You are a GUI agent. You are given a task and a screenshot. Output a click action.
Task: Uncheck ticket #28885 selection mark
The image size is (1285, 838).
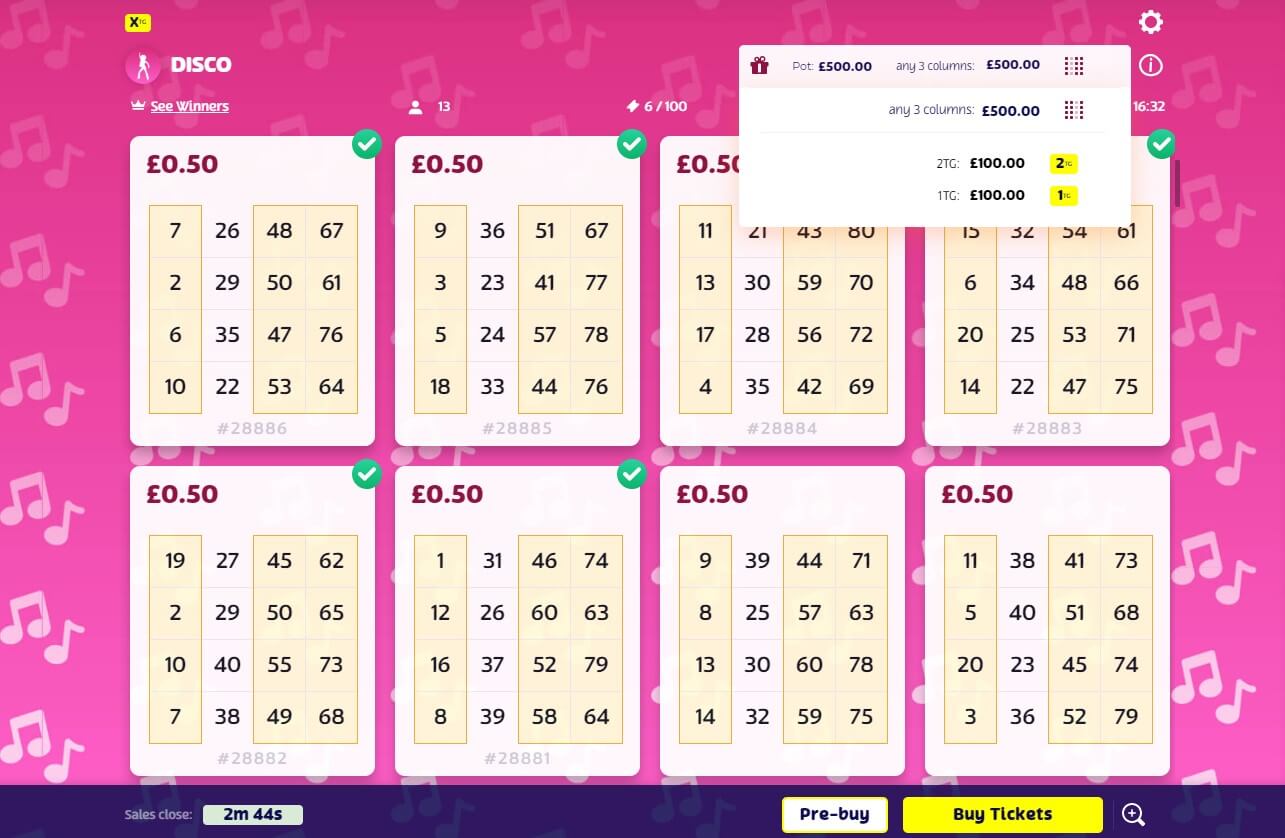632,145
